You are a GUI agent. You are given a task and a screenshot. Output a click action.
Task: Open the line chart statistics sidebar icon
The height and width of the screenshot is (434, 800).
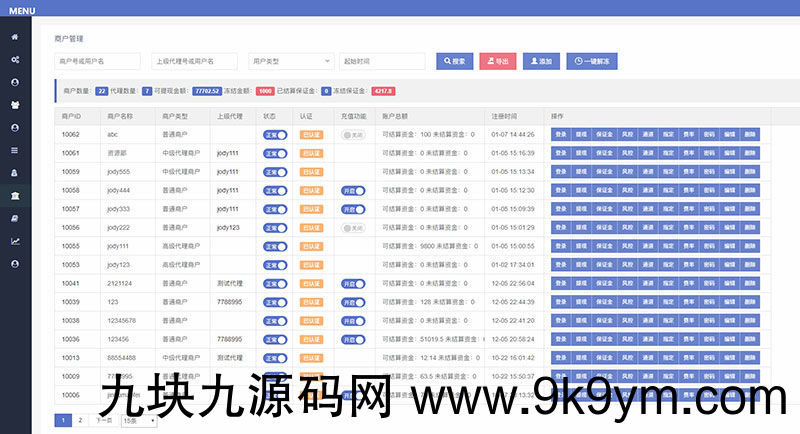15,241
